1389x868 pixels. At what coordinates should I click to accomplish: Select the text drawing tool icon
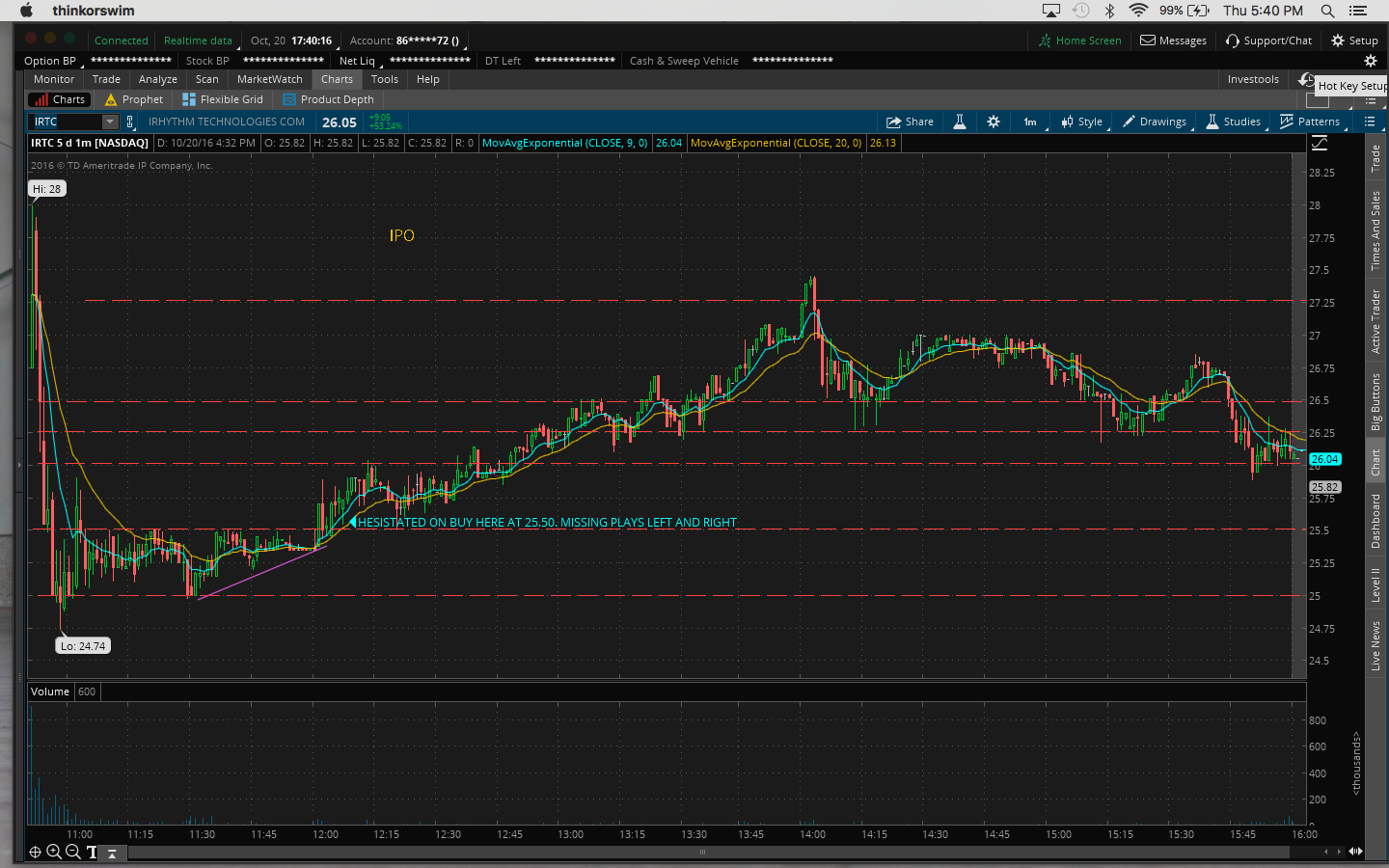coord(92,852)
